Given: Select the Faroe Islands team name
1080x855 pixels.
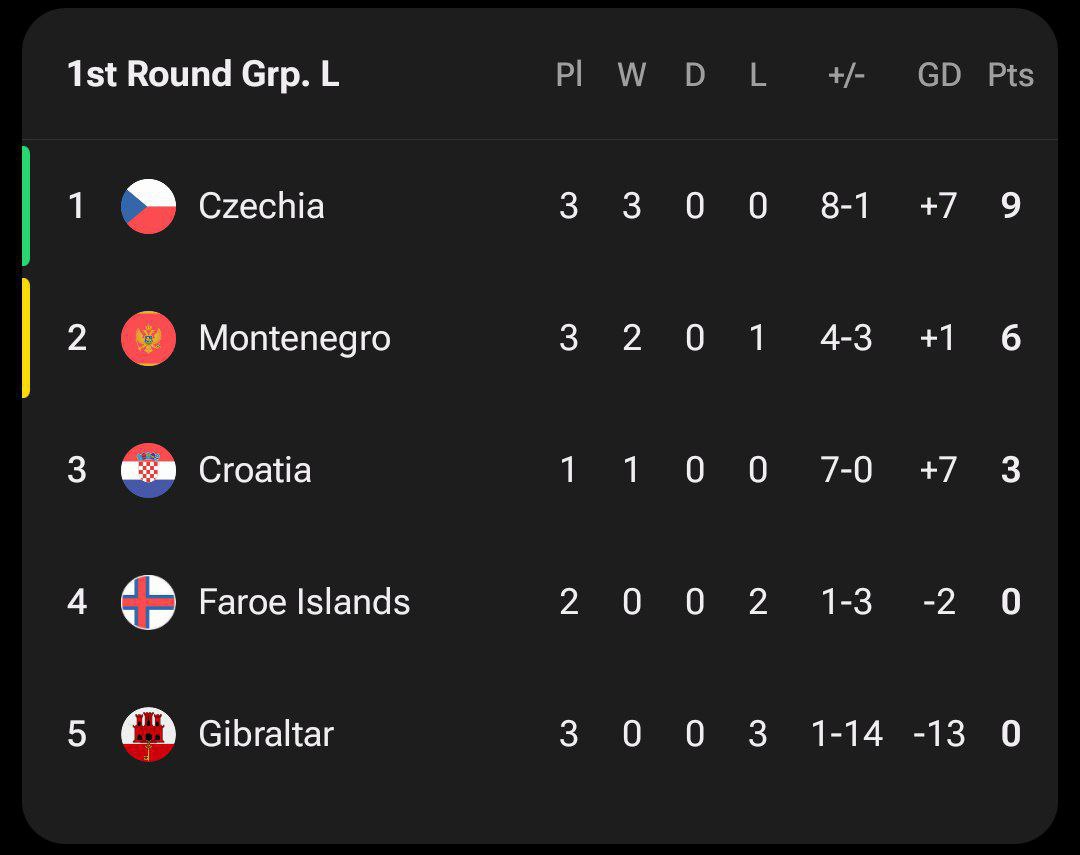Looking at the screenshot, I should point(304,602).
